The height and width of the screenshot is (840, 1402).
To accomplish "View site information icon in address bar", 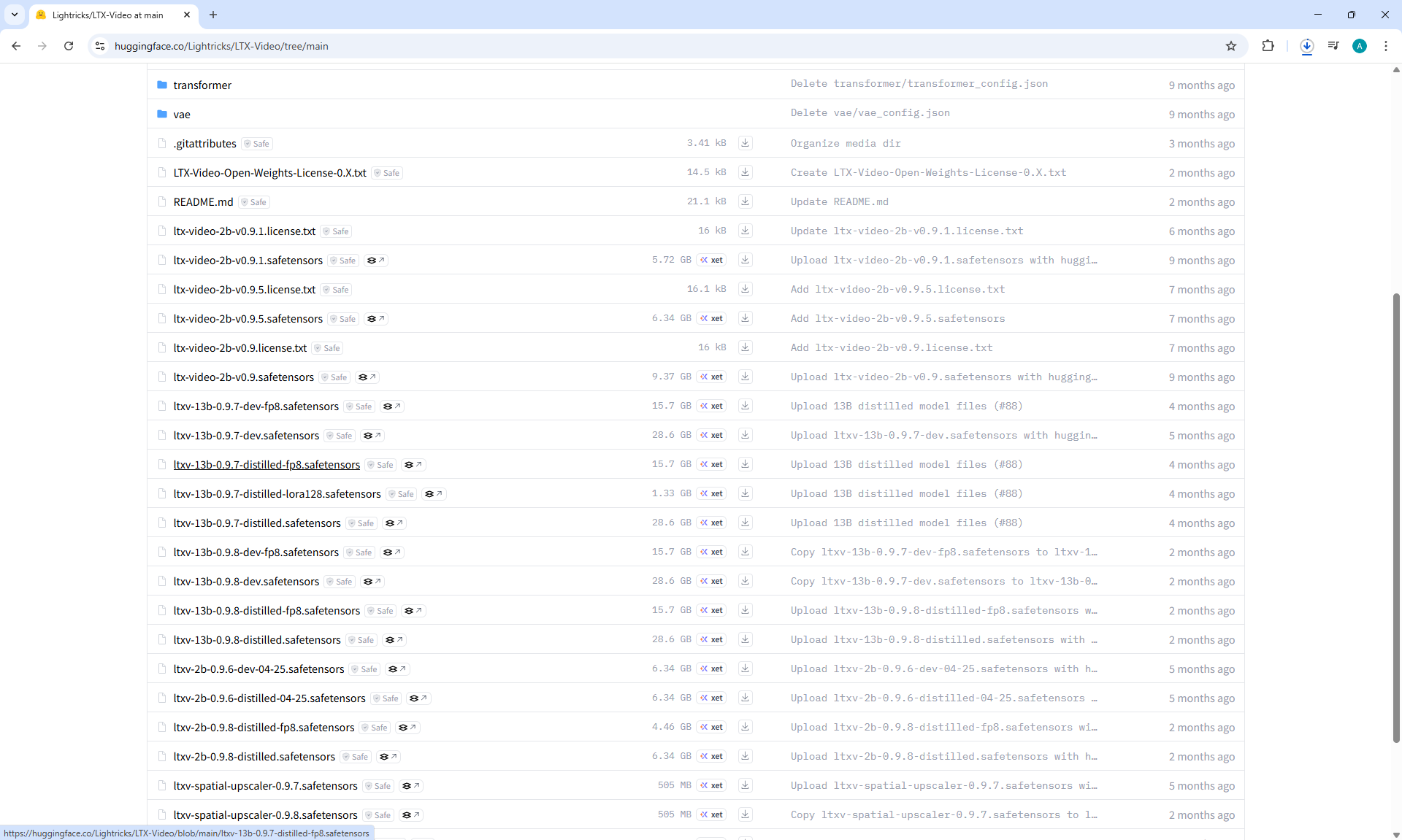I will point(100,46).
